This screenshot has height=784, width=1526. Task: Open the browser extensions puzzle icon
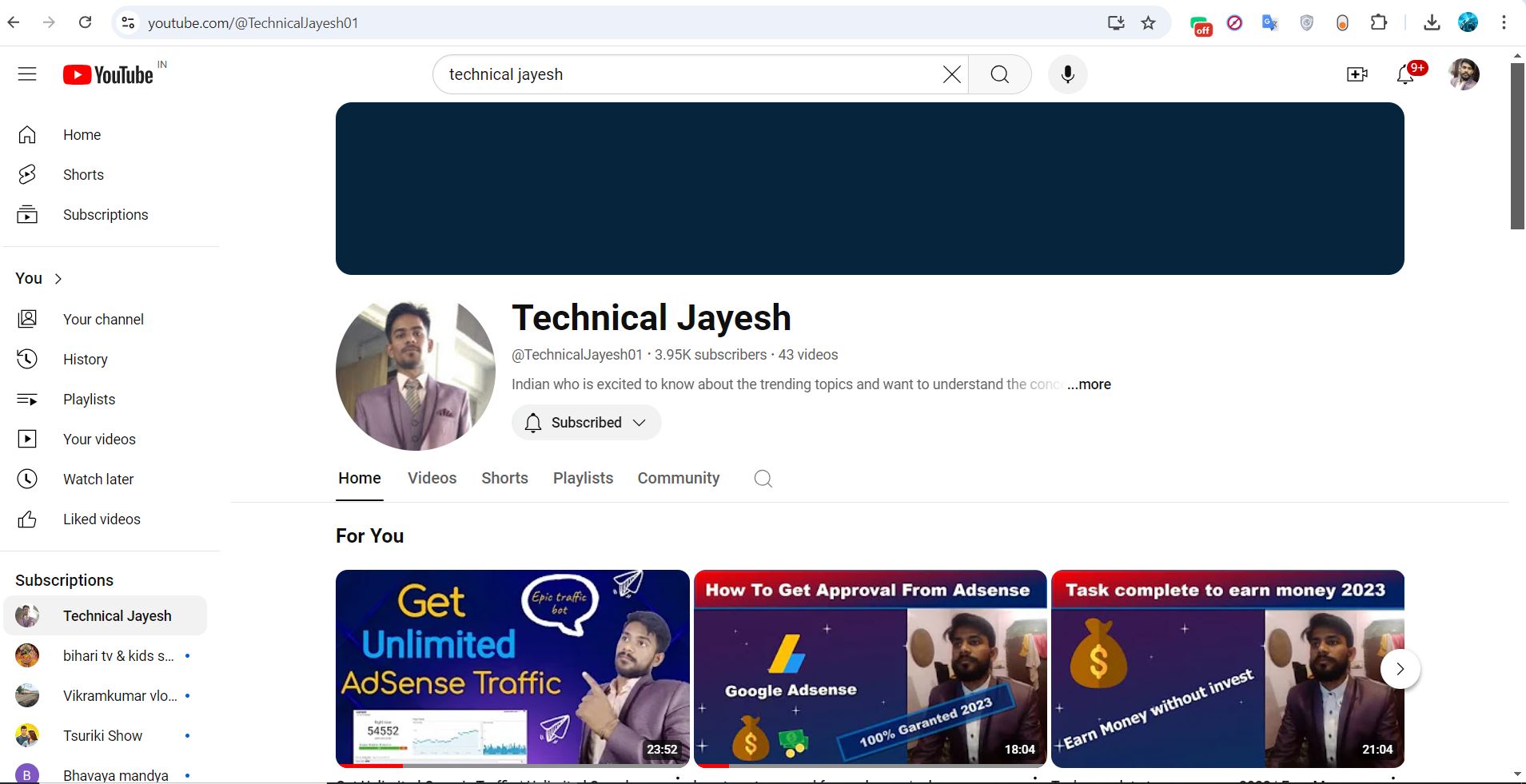point(1378,22)
